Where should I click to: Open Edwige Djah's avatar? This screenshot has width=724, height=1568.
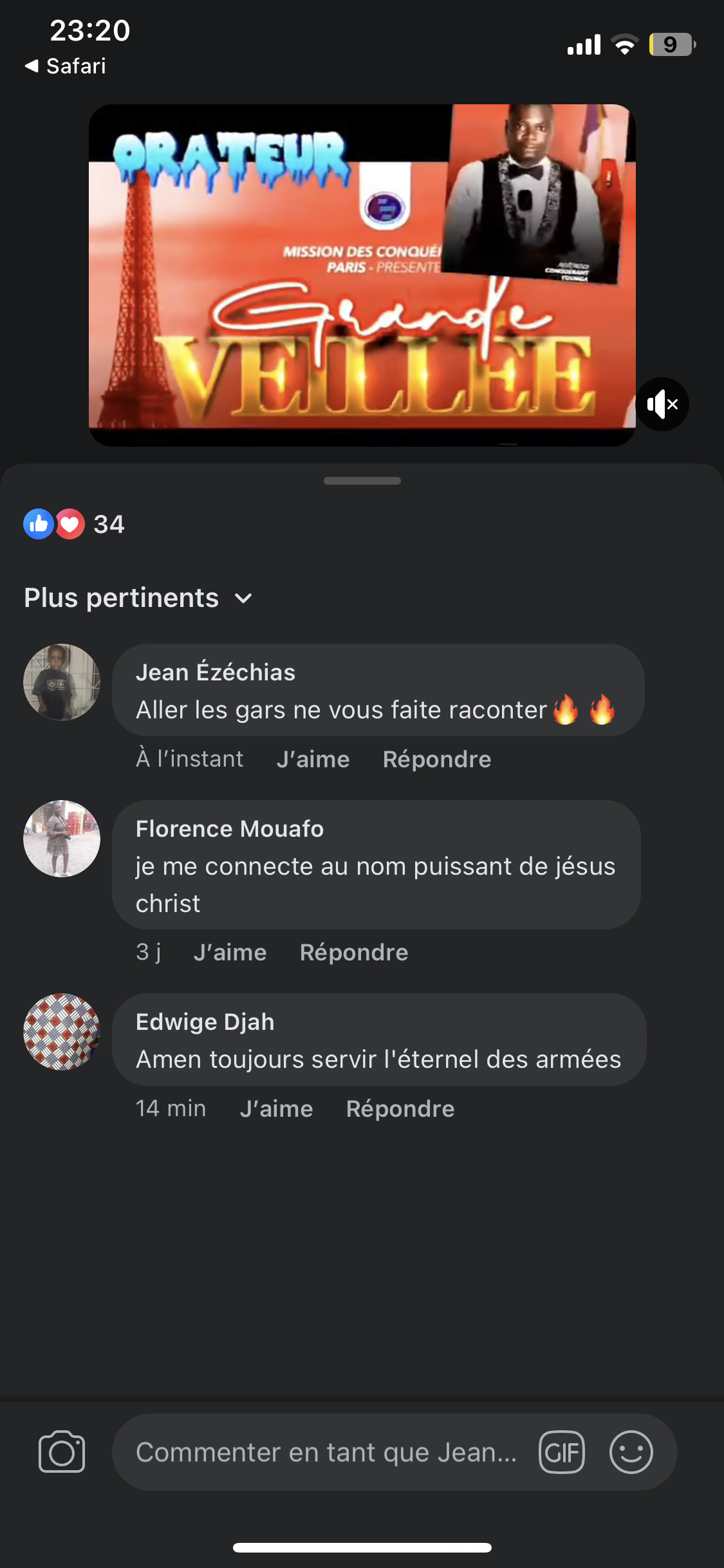coord(62,1032)
